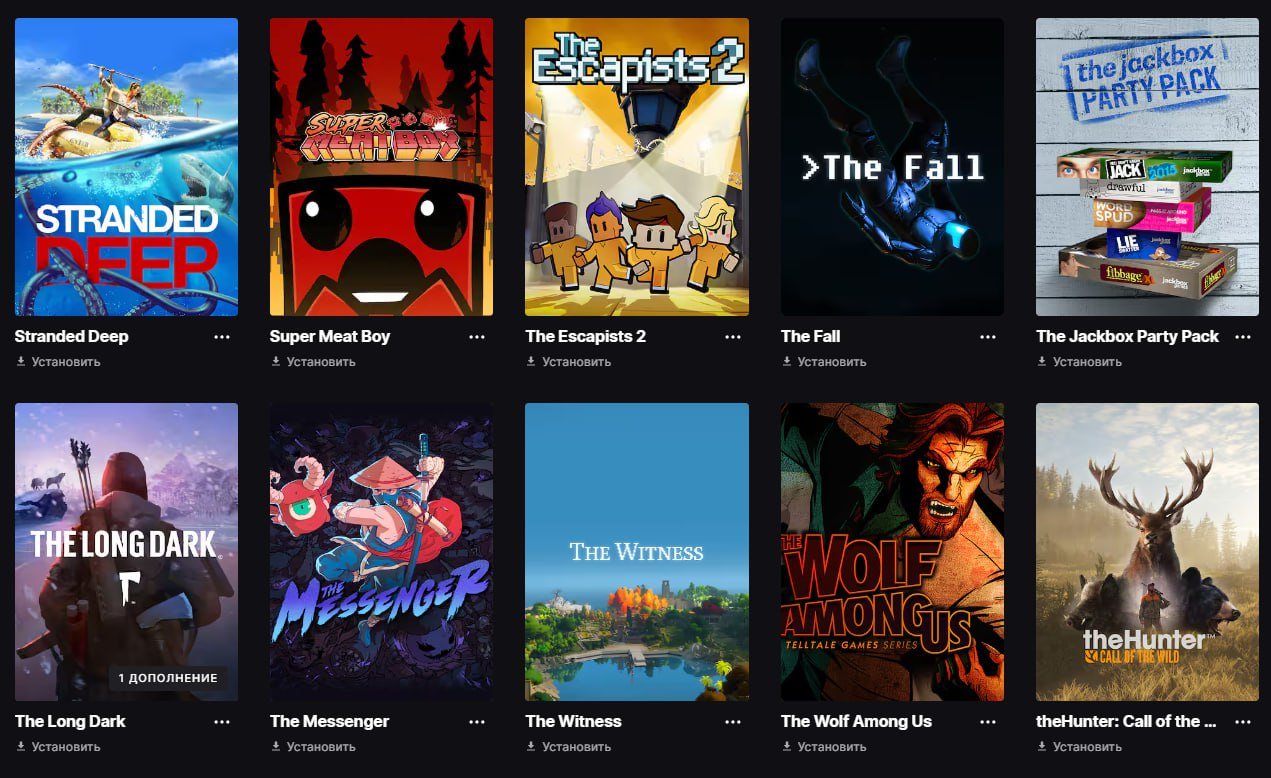The width and height of the screenshot is (1271, 778).
Task: Open the three-dot menu for The Jackbox Party Pack
Action: click(x=1243, y=337)
